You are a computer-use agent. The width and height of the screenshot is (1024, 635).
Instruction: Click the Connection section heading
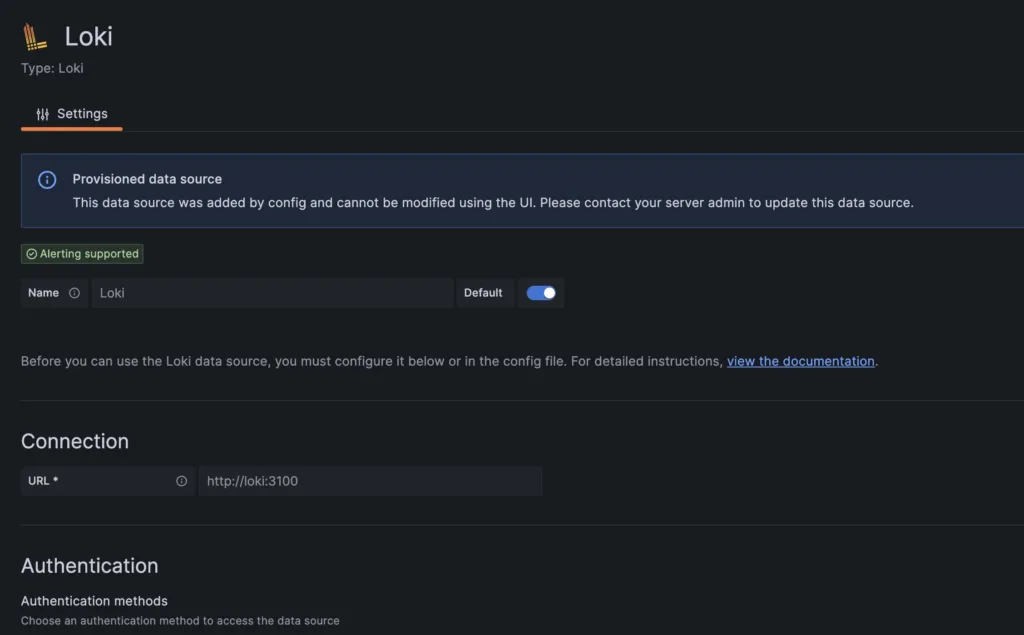pyautogui.click(x=75, y=441)
